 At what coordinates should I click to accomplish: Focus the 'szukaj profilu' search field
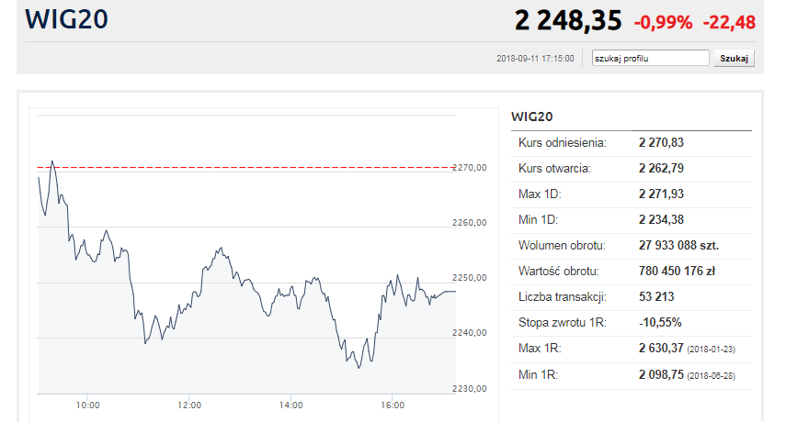[x=650, y=58]
